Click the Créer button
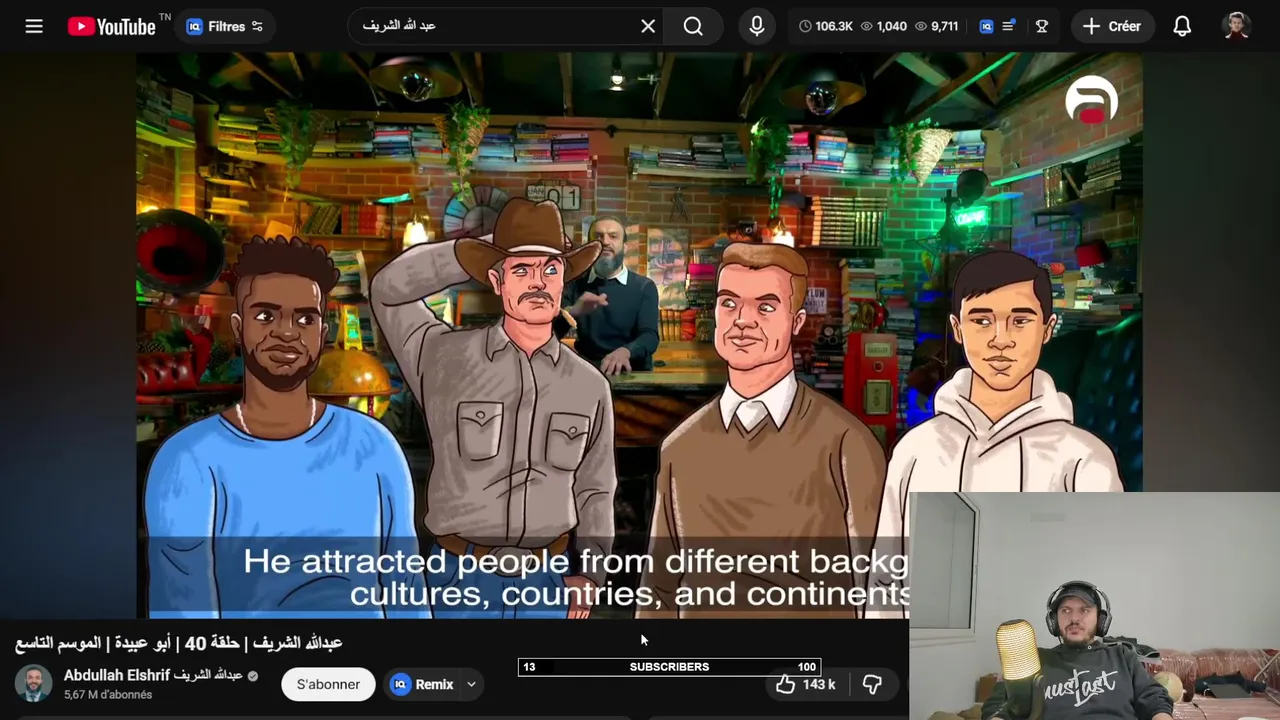This screenshot has width=1280, height=720. 1112,27
